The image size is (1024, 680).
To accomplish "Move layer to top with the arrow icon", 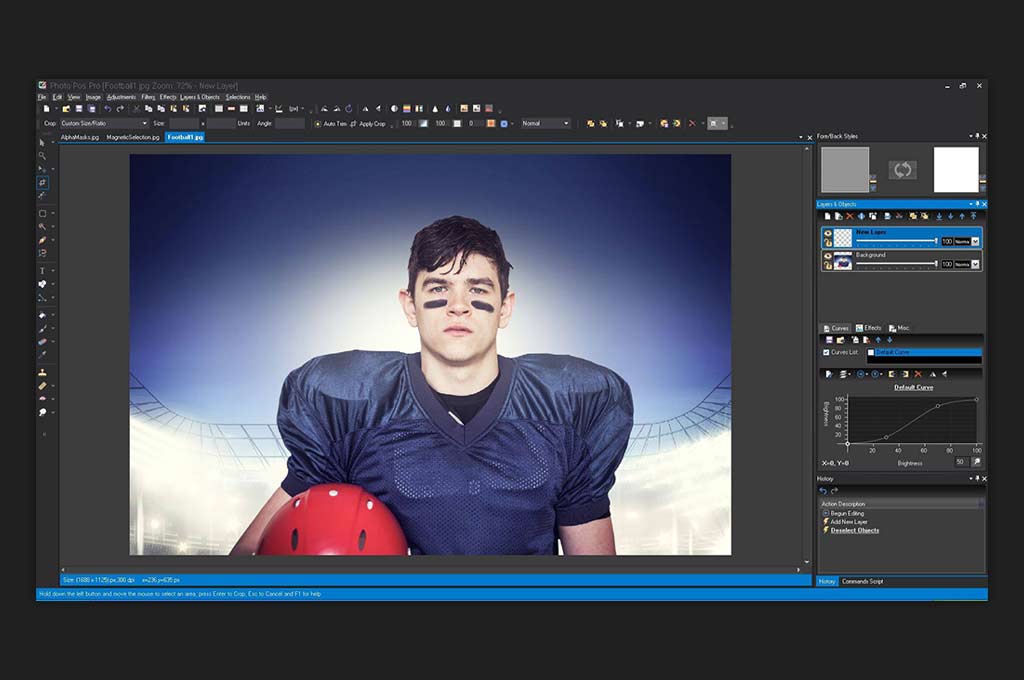I will tap(973, 216).
